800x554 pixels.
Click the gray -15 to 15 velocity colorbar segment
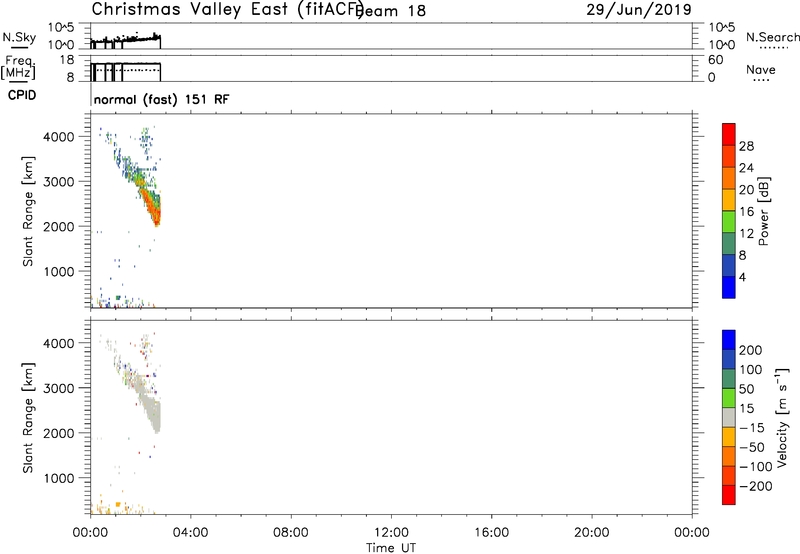click(729, 417)
